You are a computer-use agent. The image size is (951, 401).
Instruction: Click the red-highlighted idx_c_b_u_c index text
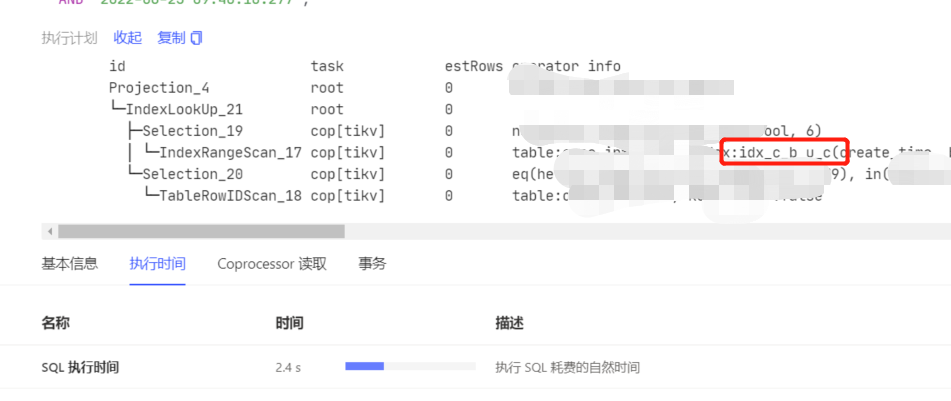[785, 153]
